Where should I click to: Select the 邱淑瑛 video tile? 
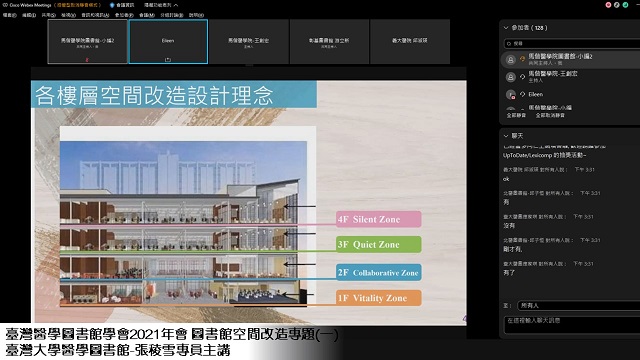[410, 42]
